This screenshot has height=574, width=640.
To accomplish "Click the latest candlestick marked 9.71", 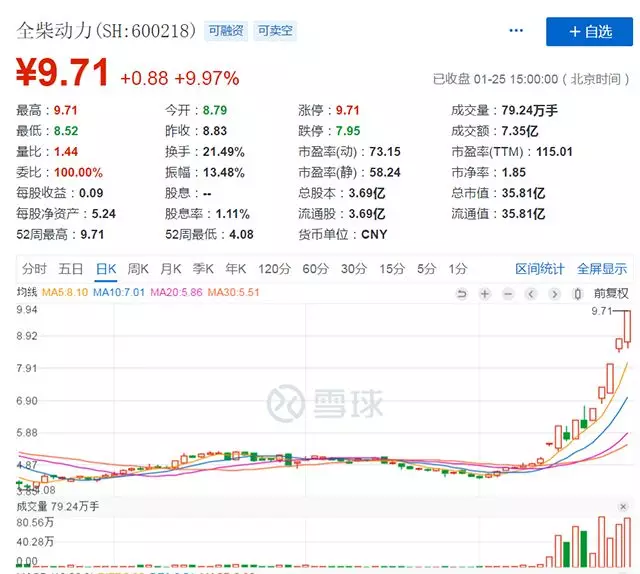I will pyautogui.click(x=627, y=327).
